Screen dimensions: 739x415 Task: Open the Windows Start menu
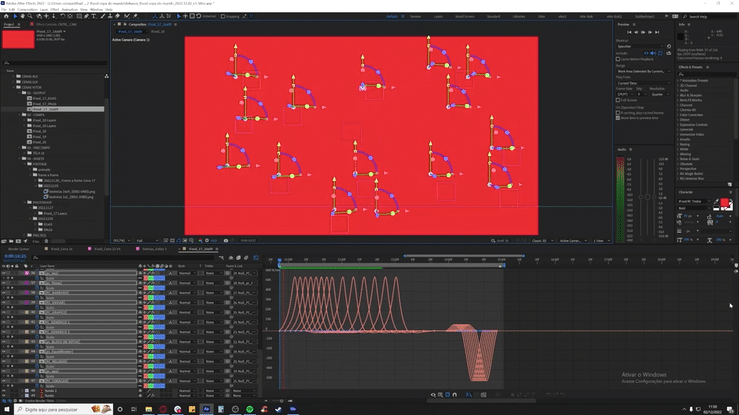tap(7, 409)
